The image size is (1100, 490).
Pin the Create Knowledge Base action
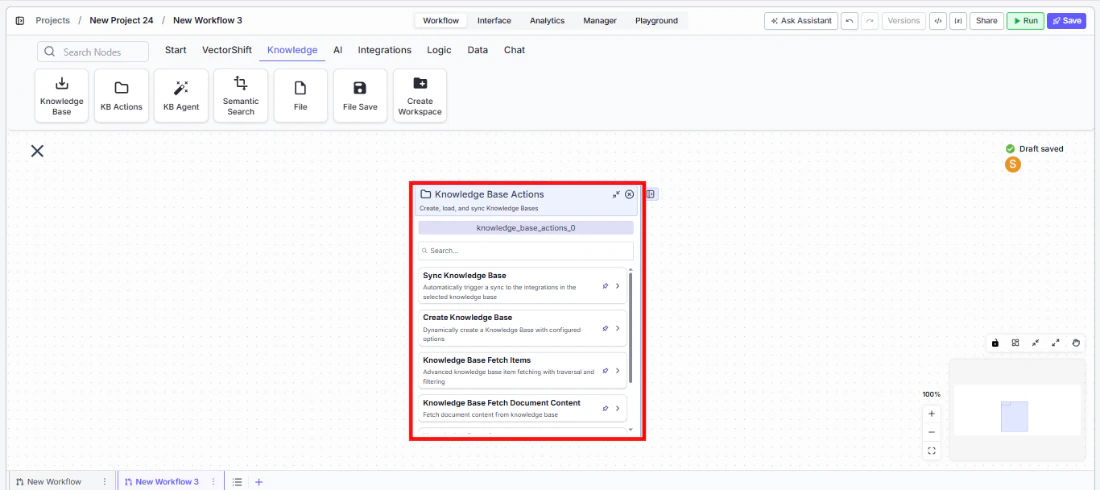605,328
